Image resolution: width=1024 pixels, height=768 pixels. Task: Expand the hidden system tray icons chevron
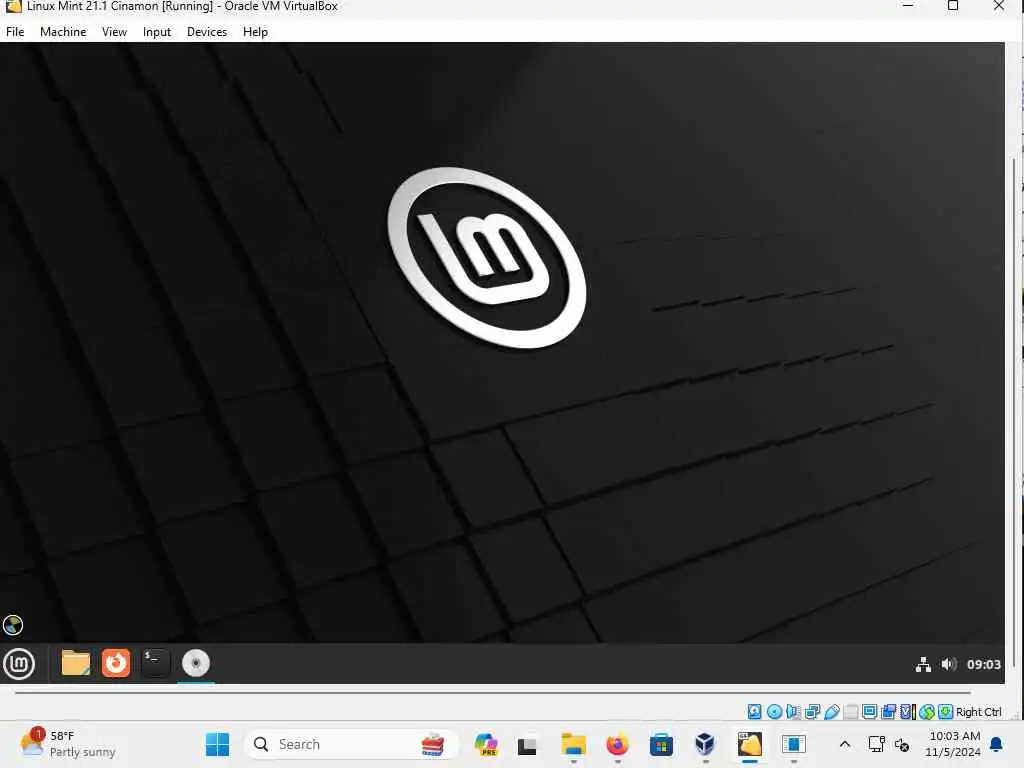pyautogui.click(x=844, y=744)
